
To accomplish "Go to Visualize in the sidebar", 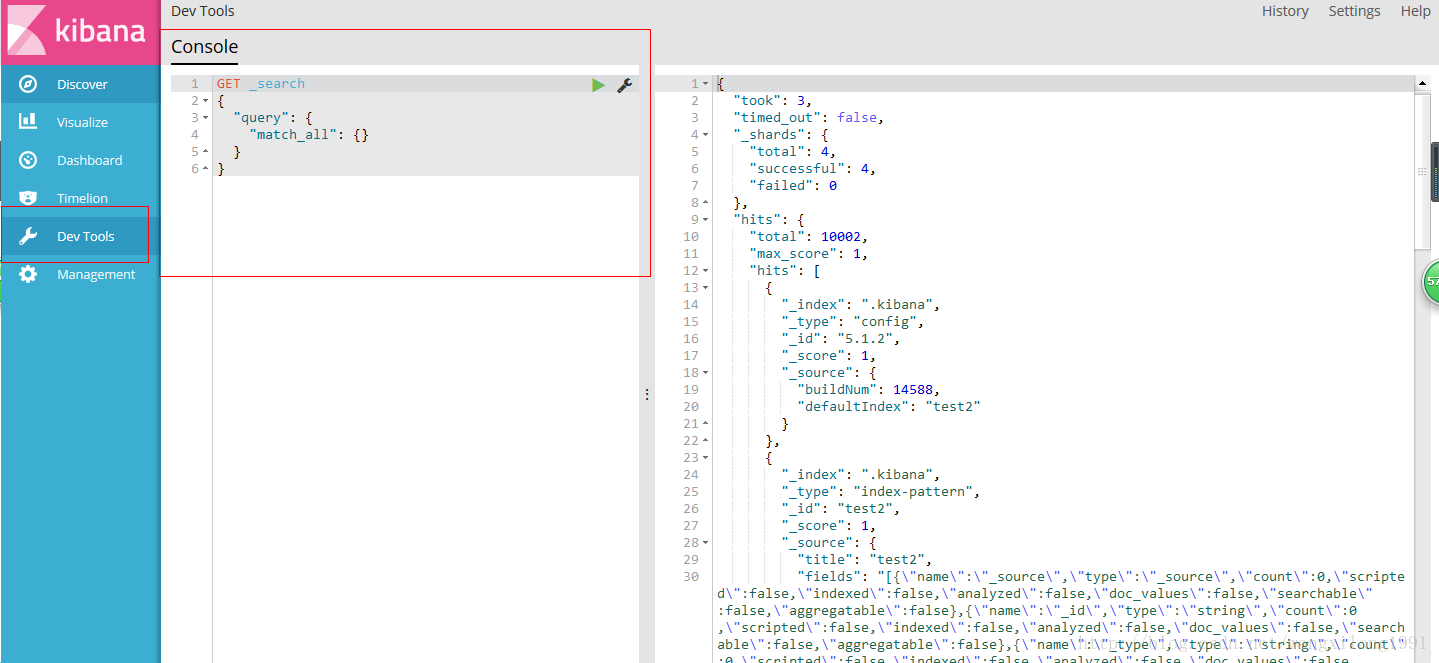I will pyautogui.click(x=80, y=122).
